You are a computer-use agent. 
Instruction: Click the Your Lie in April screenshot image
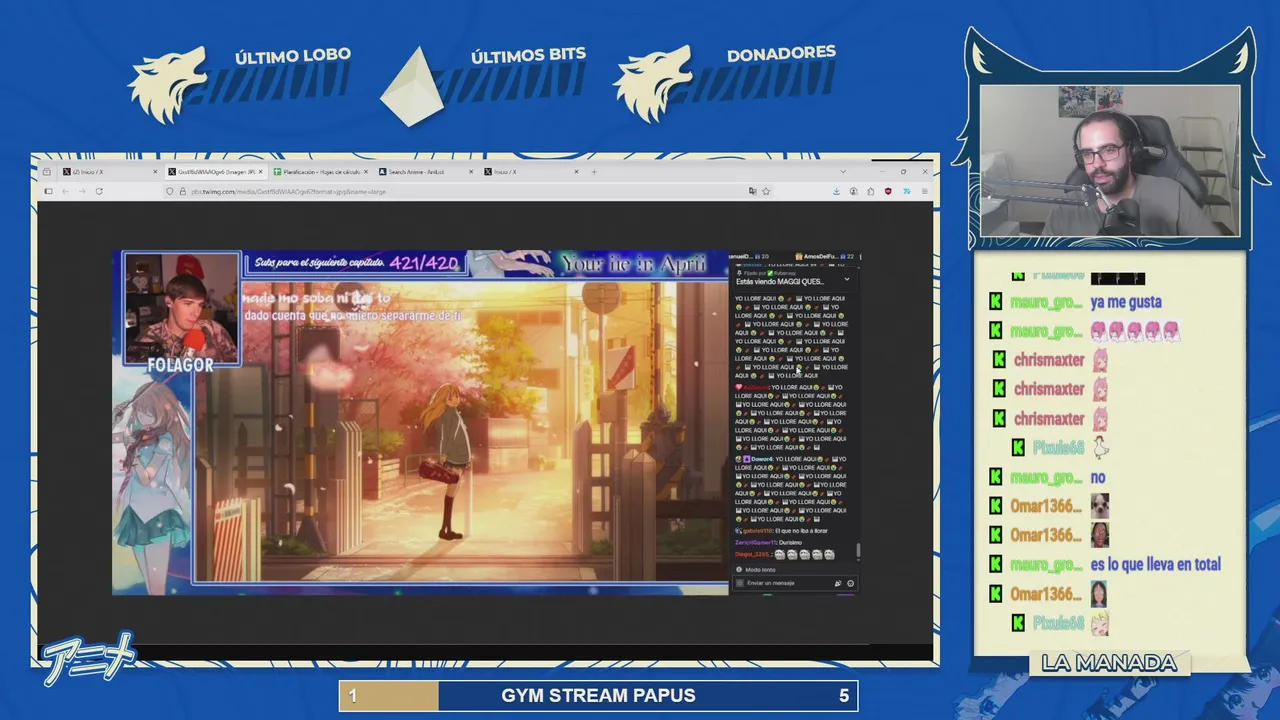(486, 422)
